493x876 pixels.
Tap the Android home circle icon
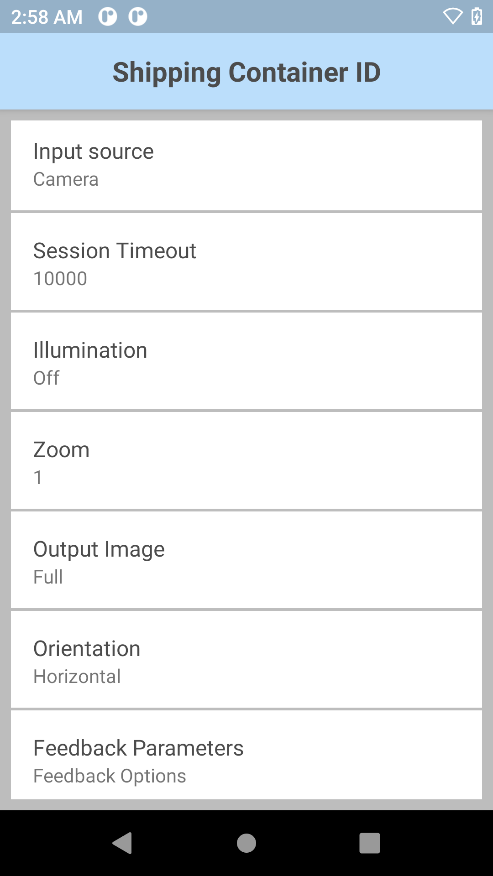point(246,843)
